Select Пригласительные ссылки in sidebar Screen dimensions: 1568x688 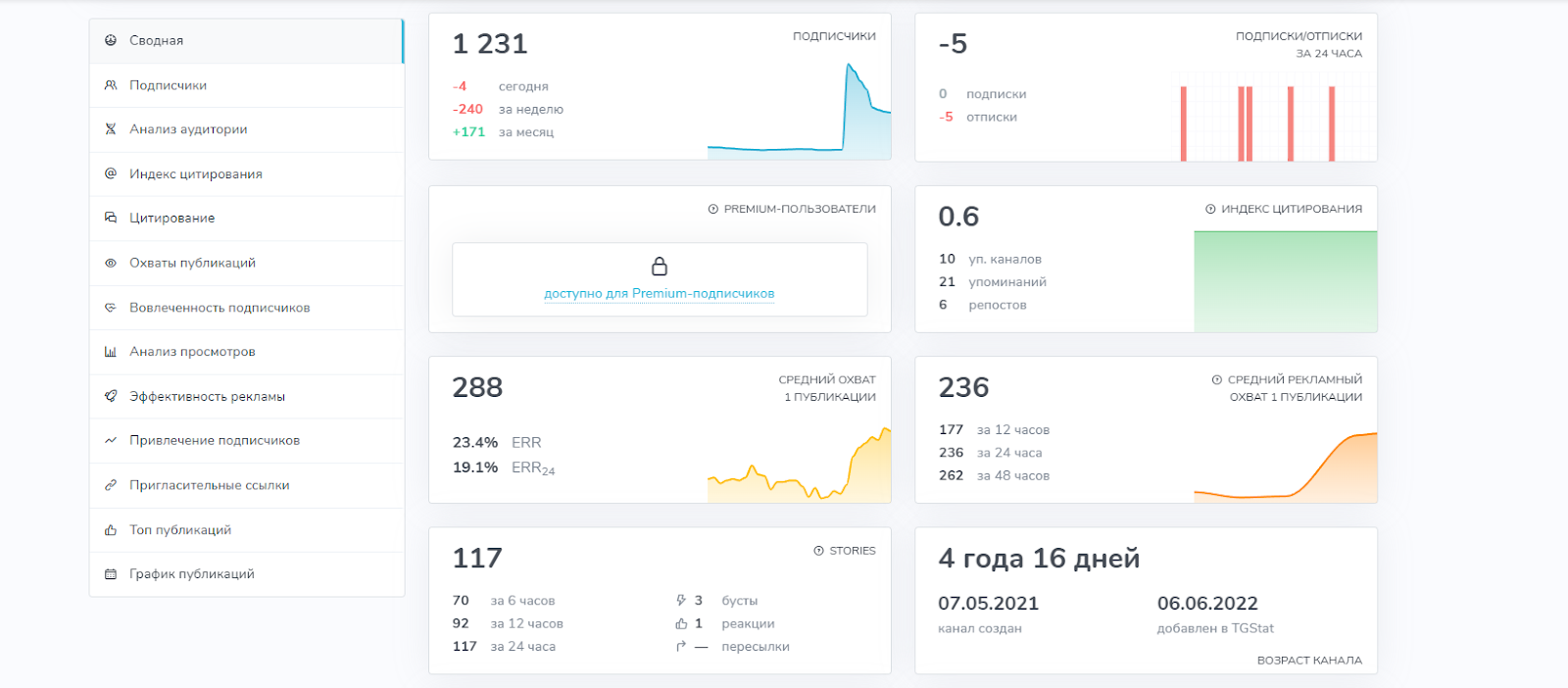point(209,485)
